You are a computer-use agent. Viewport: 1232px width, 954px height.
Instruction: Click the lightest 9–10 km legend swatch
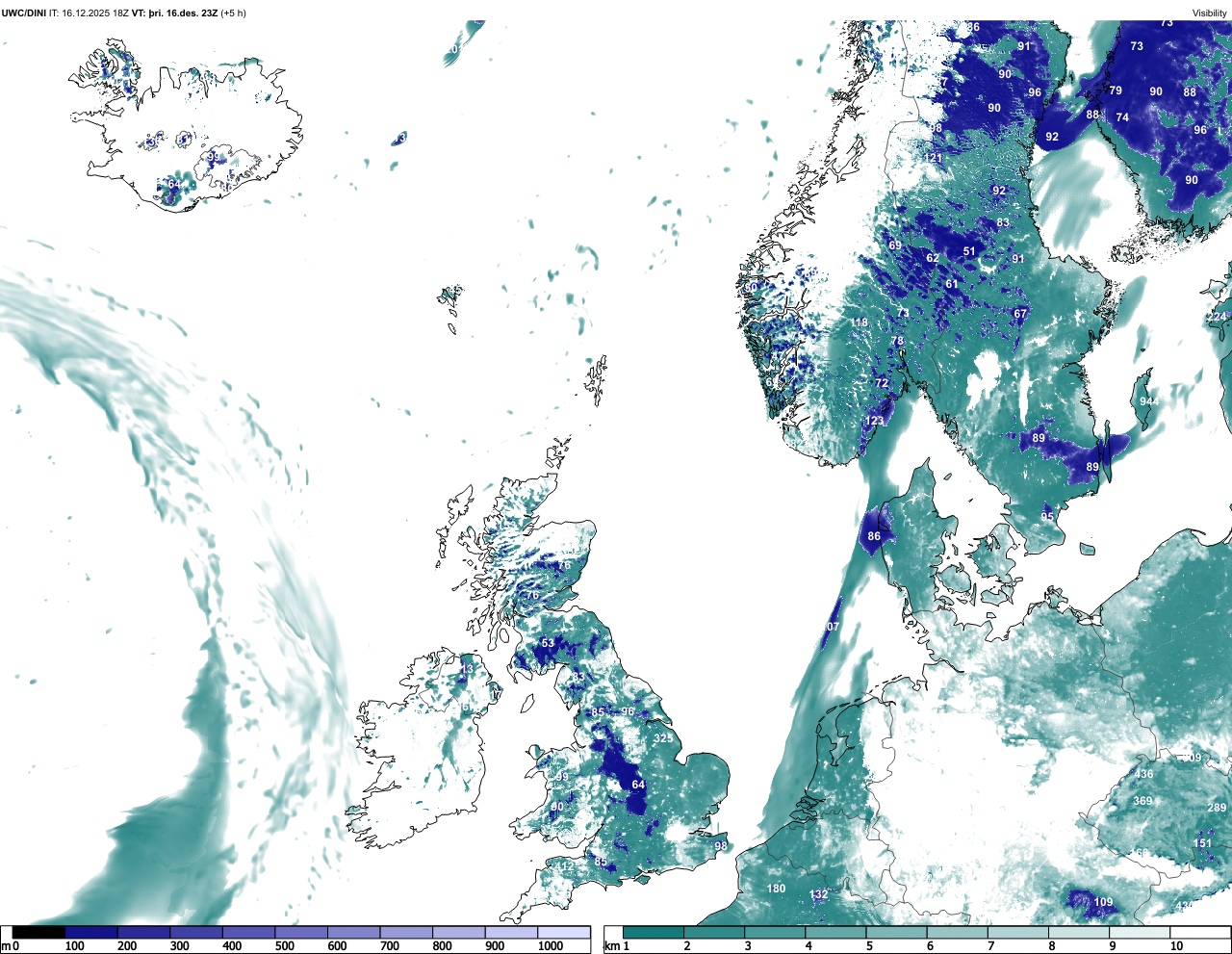tap(1141, 932)
